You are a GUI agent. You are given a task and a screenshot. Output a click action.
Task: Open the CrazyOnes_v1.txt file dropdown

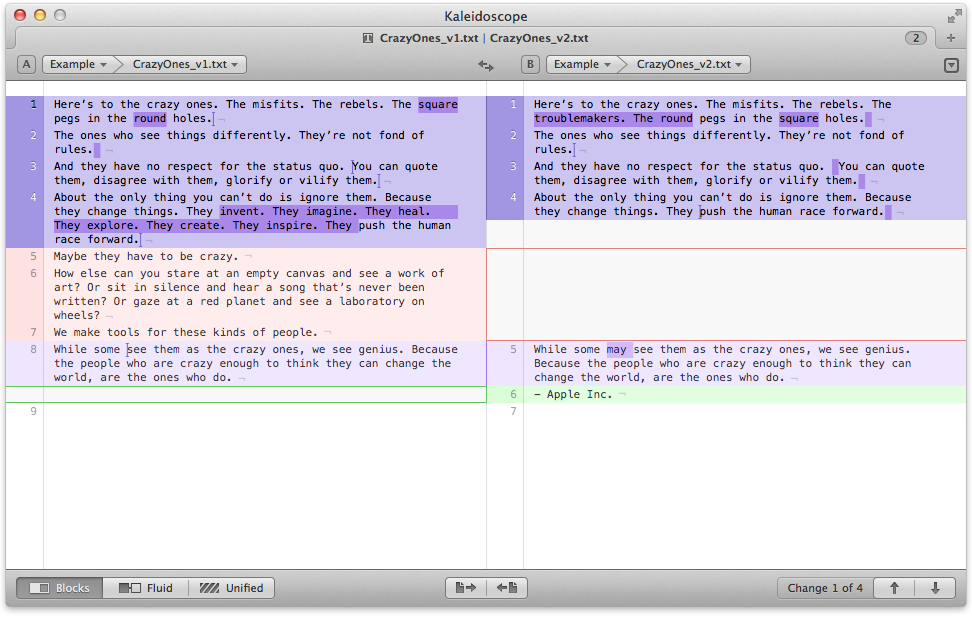185,64
